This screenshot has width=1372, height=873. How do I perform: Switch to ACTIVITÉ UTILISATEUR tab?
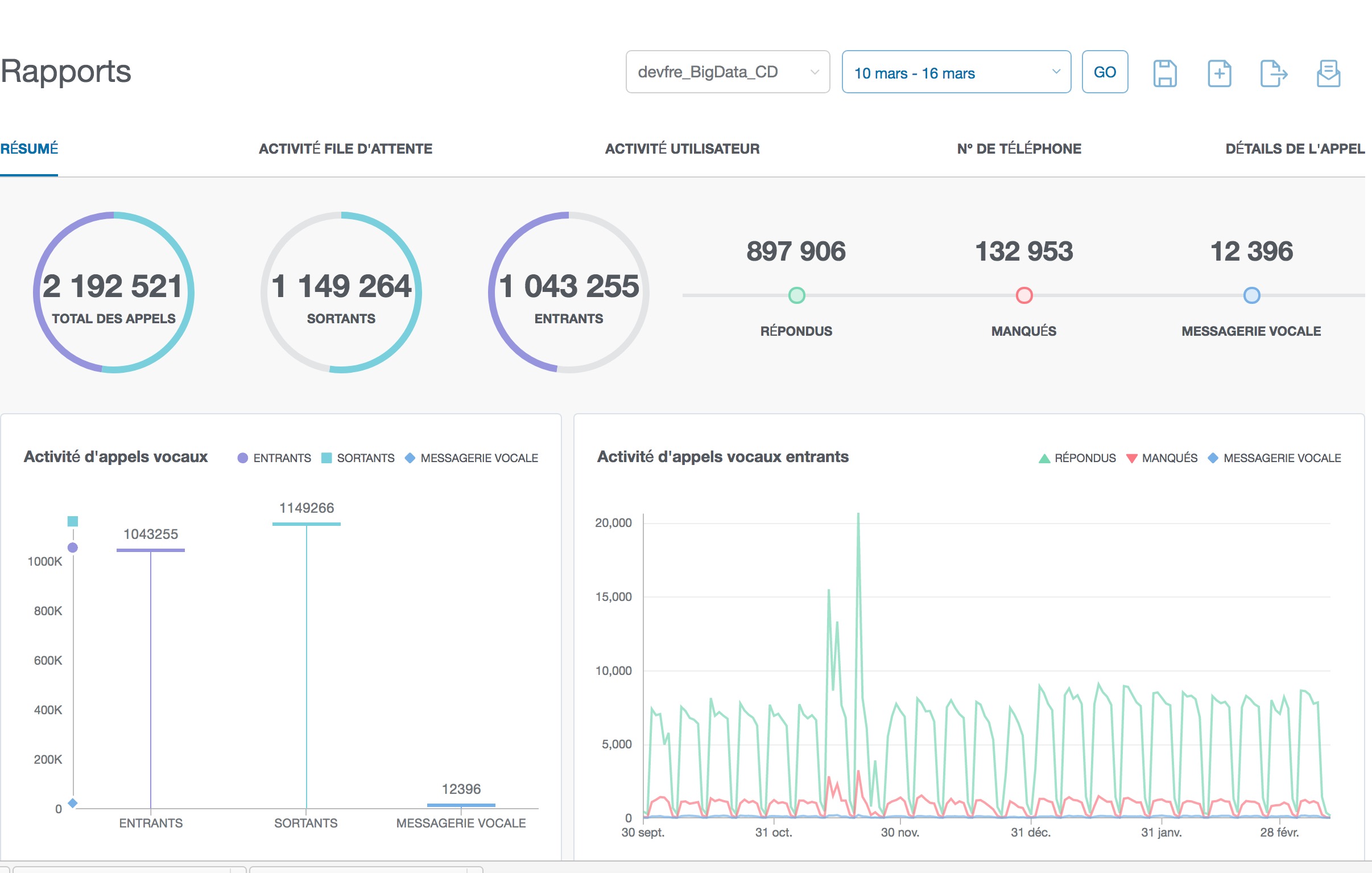682,149
